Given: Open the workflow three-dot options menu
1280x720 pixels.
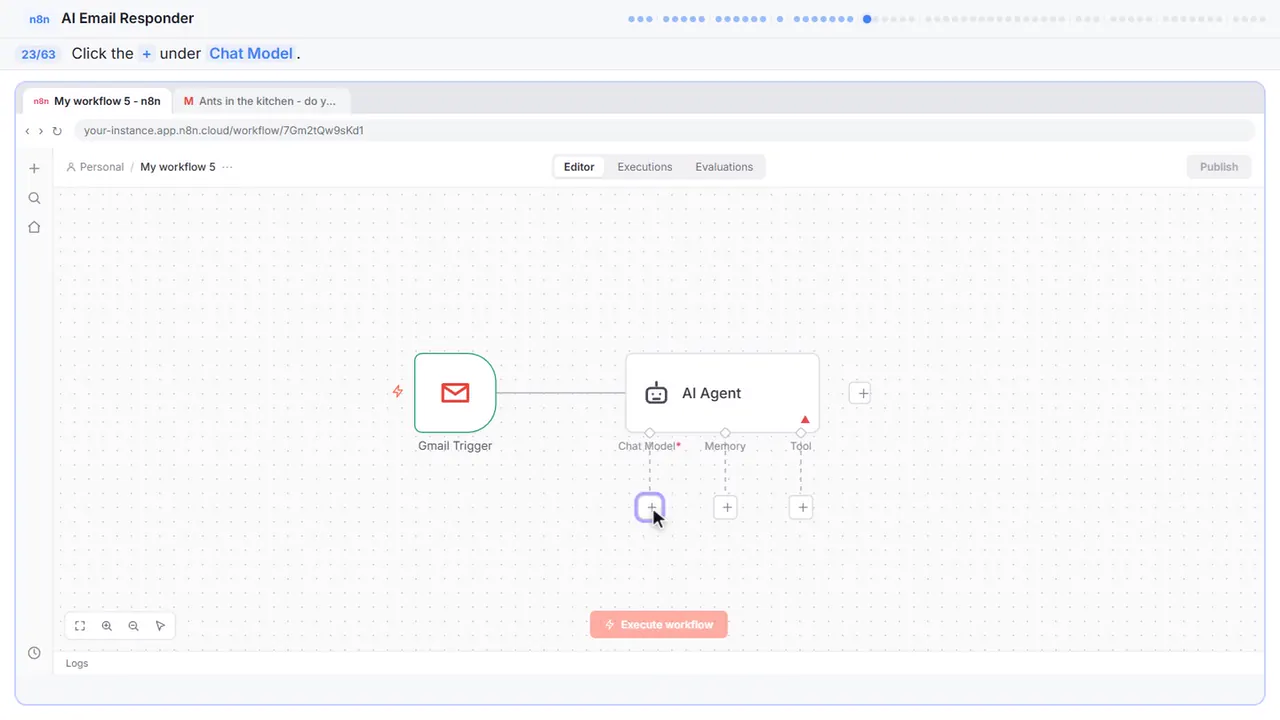Looking at the screenshot, I should pos(227,167).
